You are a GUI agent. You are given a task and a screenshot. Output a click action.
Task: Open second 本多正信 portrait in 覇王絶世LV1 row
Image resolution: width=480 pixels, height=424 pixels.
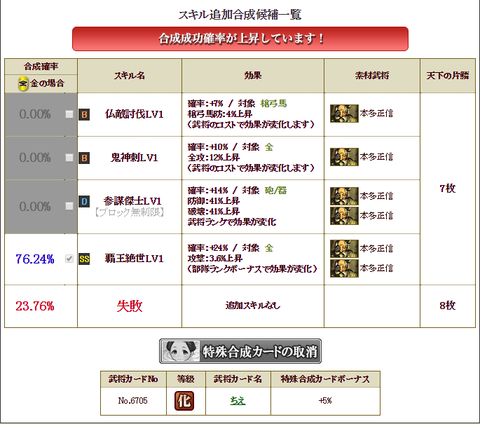344,268
